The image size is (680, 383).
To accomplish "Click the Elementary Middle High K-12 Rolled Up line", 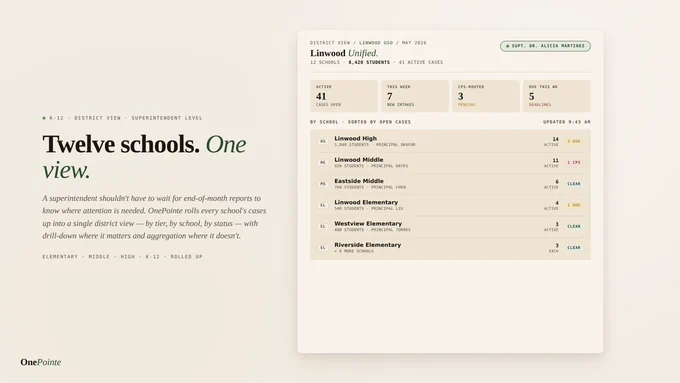I will click(122, 257).
